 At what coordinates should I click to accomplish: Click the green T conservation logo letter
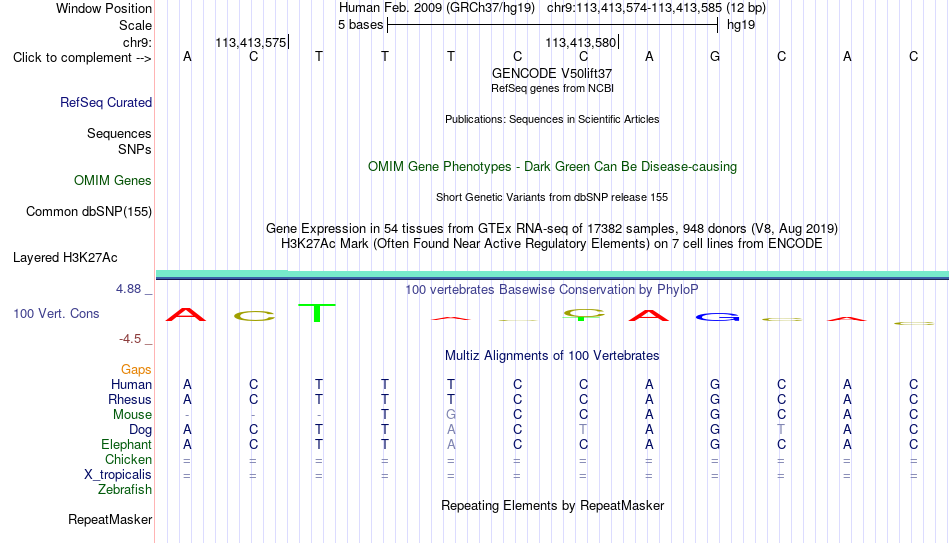pos(317,313)
